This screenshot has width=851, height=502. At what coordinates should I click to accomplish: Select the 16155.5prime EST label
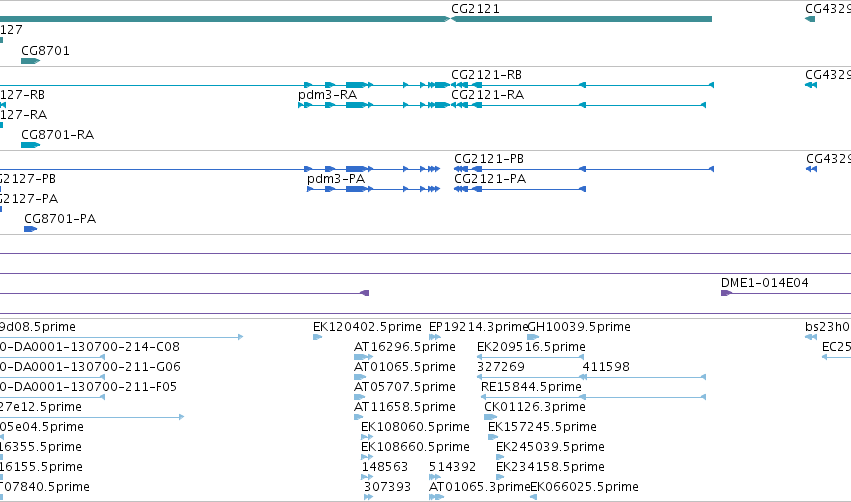pos(41,467)
